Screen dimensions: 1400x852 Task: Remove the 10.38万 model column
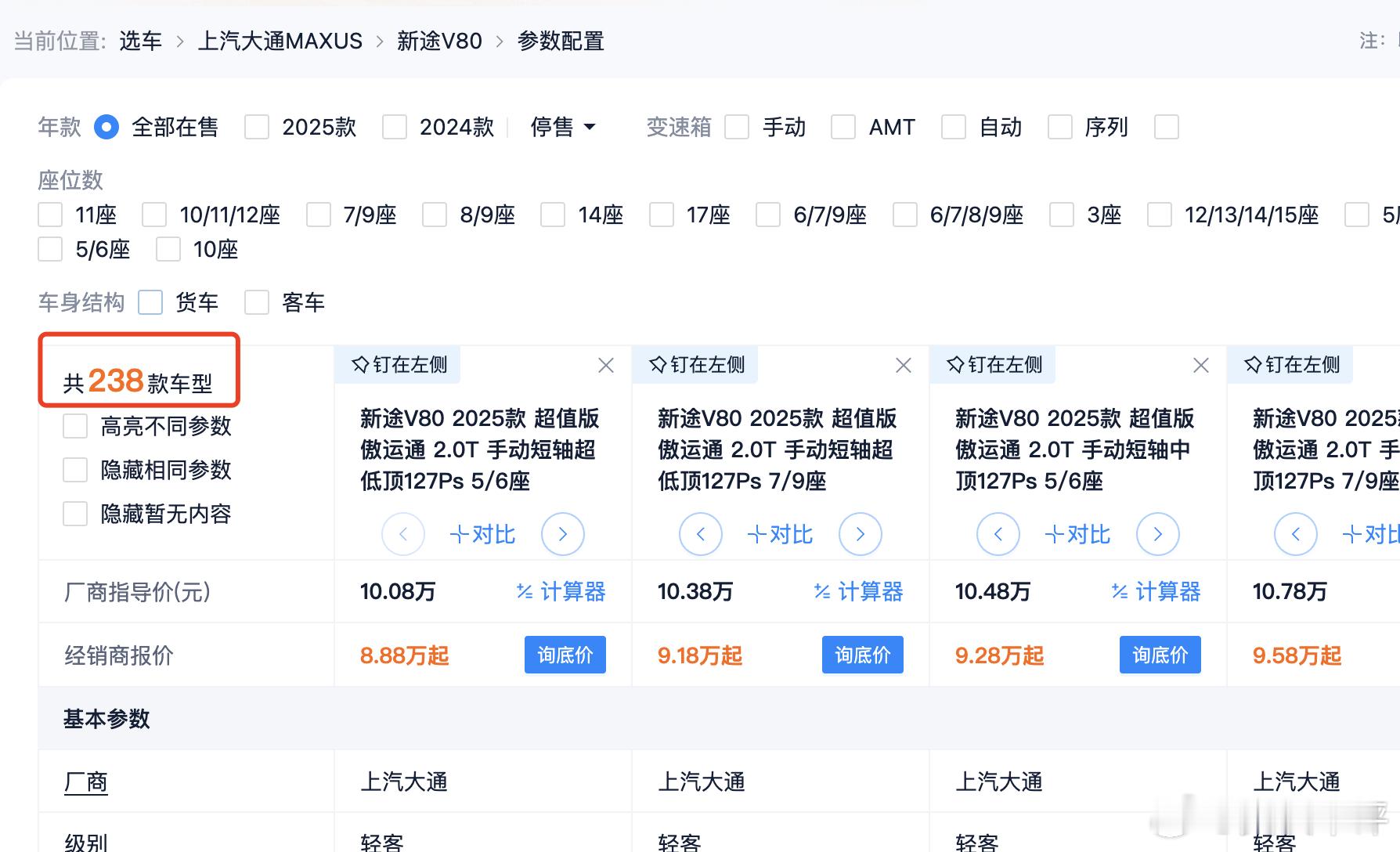[904, 366]
